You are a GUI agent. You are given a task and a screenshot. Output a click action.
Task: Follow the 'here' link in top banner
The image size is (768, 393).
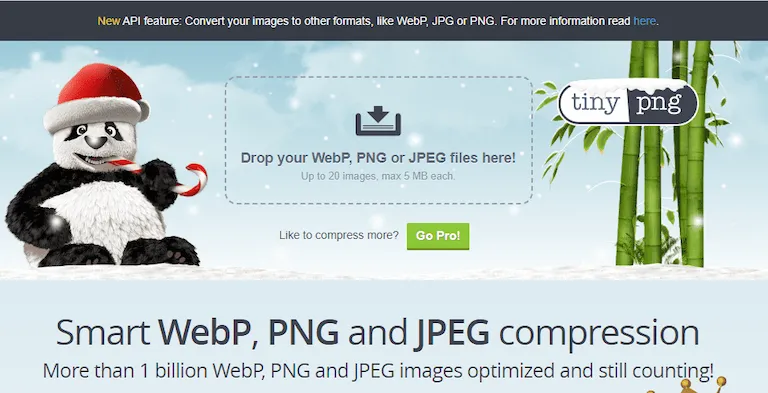[x=644, y=21]
